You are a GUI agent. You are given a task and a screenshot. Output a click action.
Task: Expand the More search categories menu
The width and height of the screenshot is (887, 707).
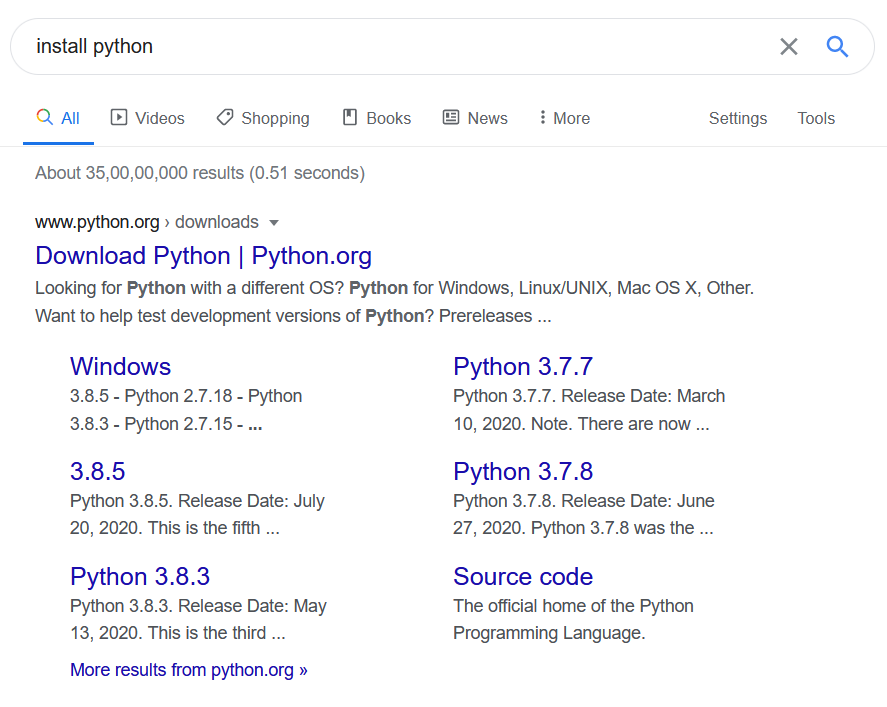click(564, 118)
